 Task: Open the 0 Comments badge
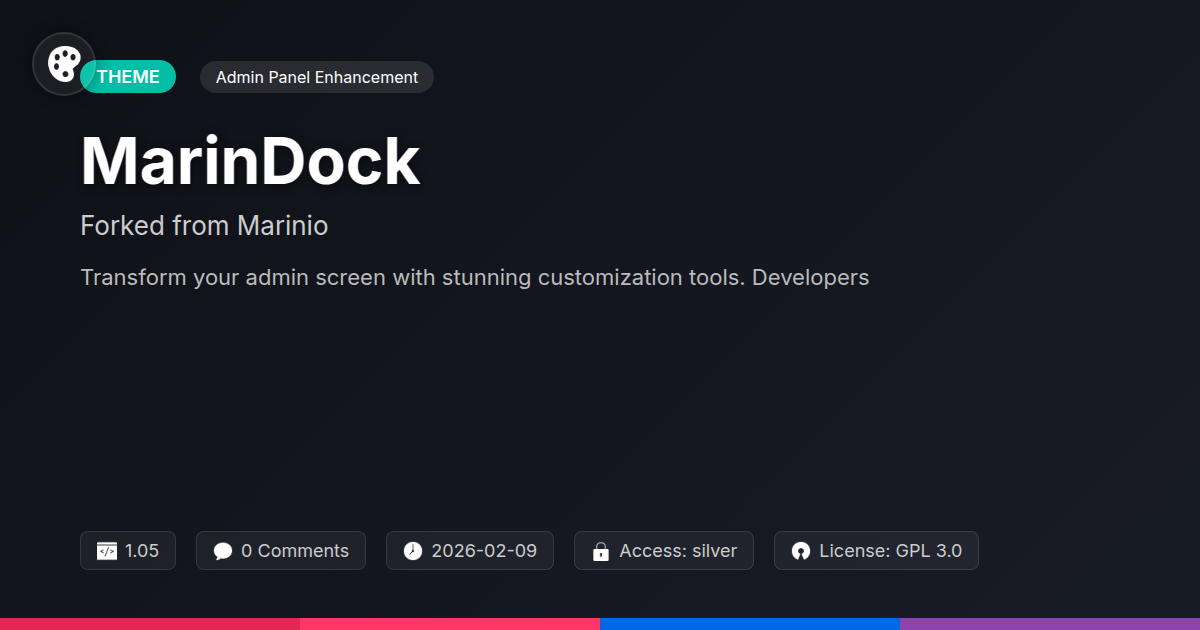[281, 551]
